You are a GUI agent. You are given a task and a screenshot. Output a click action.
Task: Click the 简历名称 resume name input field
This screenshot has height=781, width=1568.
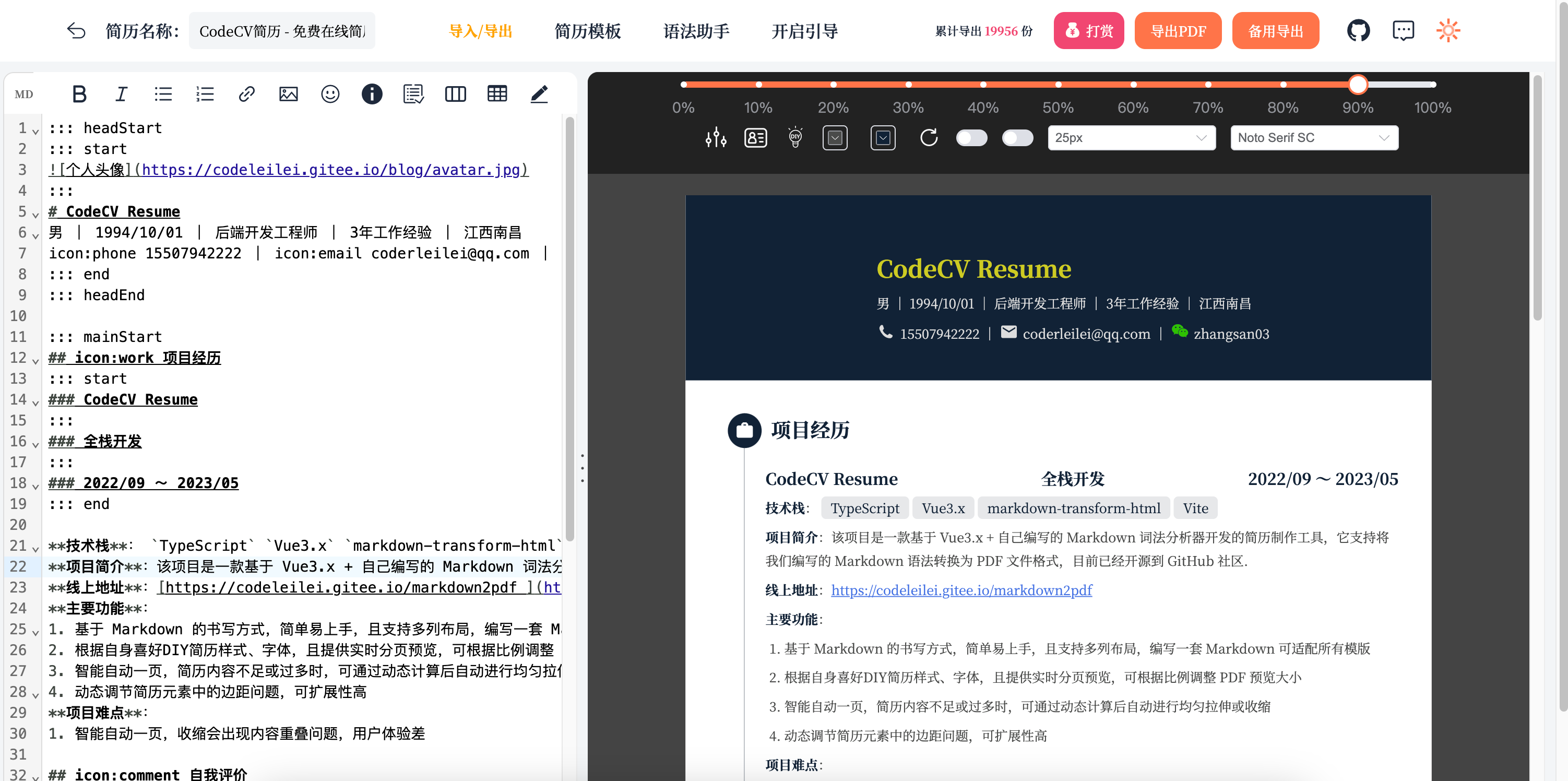pos(282,30)
